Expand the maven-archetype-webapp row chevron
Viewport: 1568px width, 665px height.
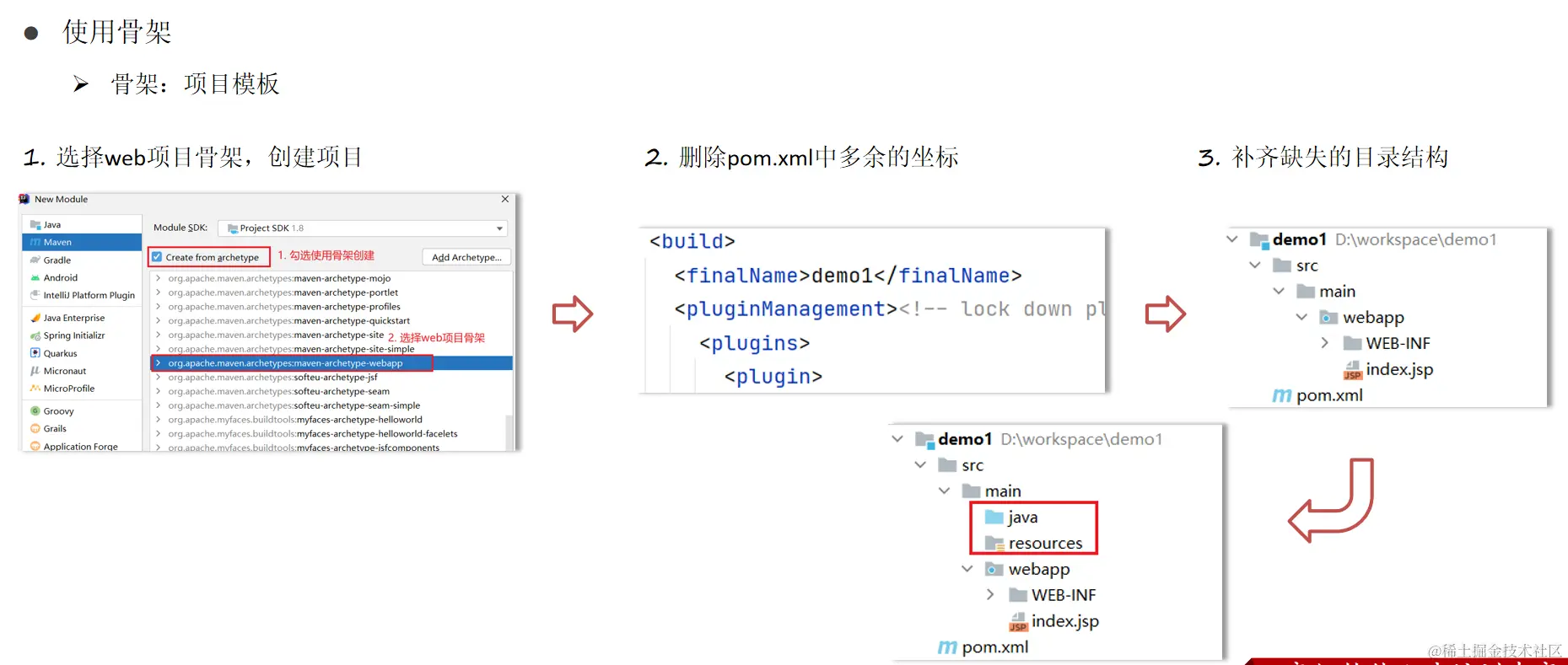pos(158,363)
